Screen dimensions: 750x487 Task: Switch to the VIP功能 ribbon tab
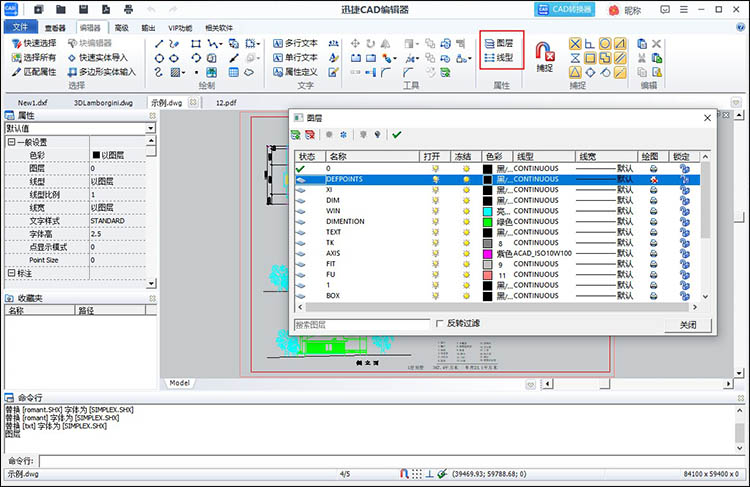click(180, 28)
